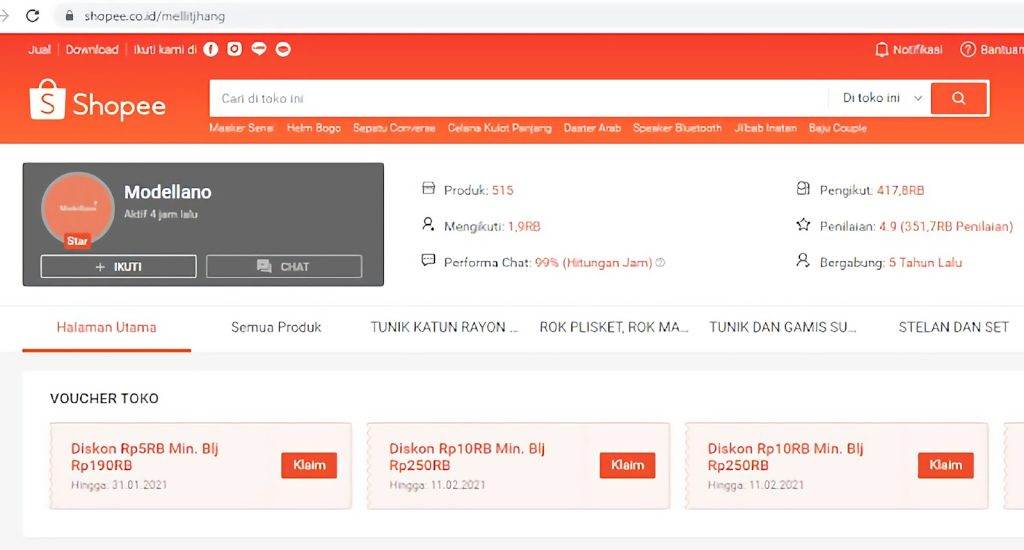The height and width of the screenshot is (550, 1024).
Task: Click the Download link in top bar
Action: [x=92, y=50]
